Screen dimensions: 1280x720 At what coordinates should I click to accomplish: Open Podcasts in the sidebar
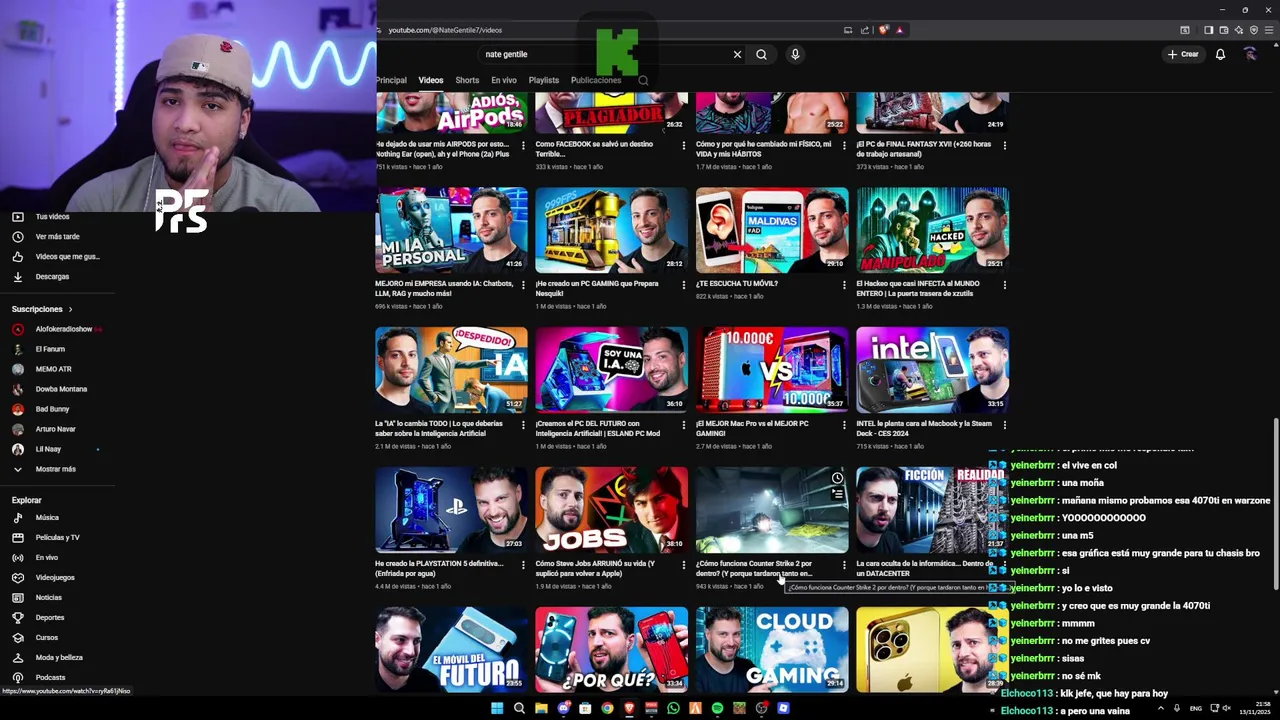[38, 678]
